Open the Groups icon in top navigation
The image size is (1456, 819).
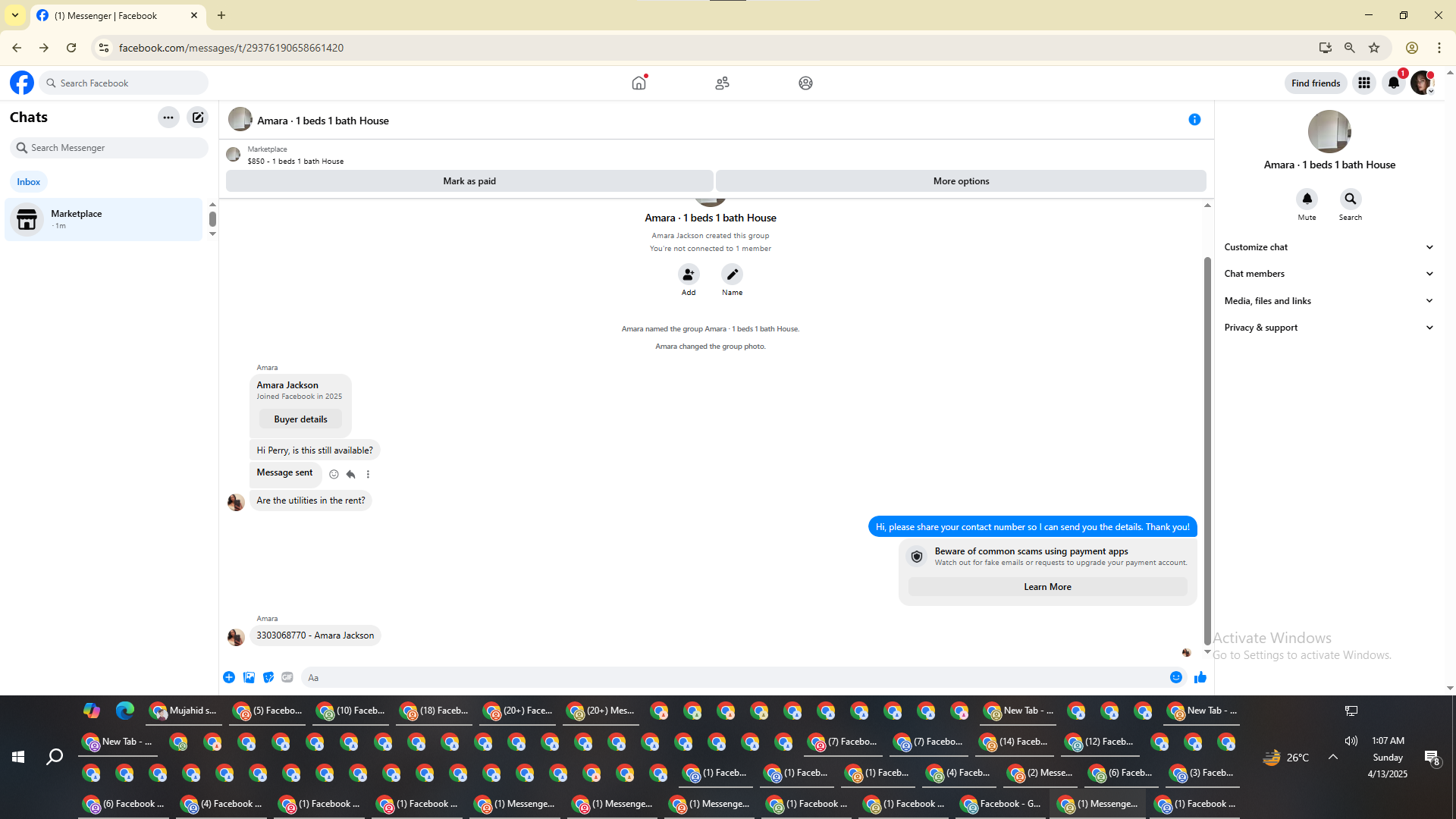point(805,83)
